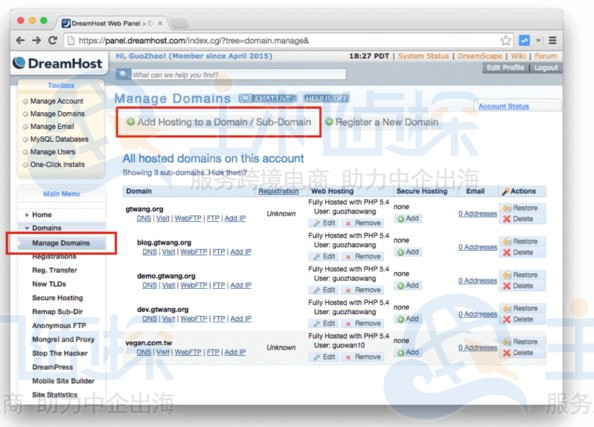Open DreamPress menu item
This screenshot has width=594, height=427.
(53, 367)
